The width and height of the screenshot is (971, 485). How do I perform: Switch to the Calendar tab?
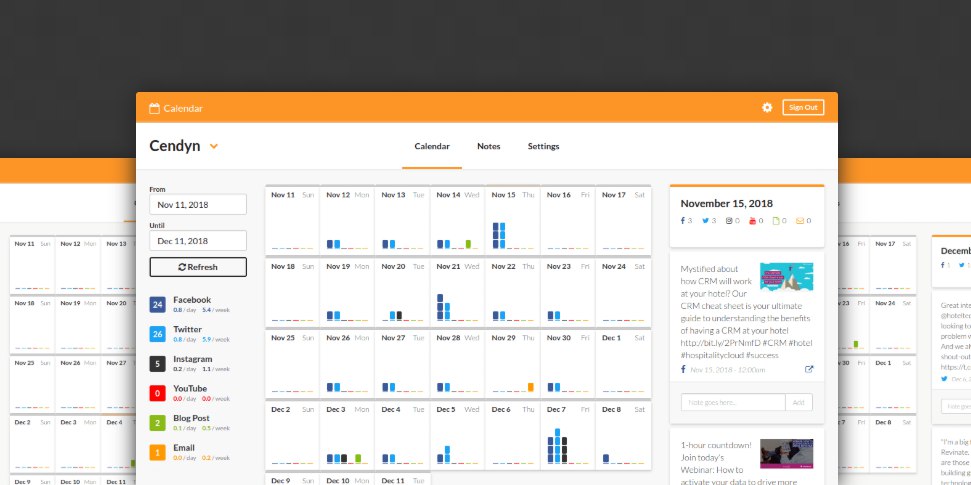point(432,146)
